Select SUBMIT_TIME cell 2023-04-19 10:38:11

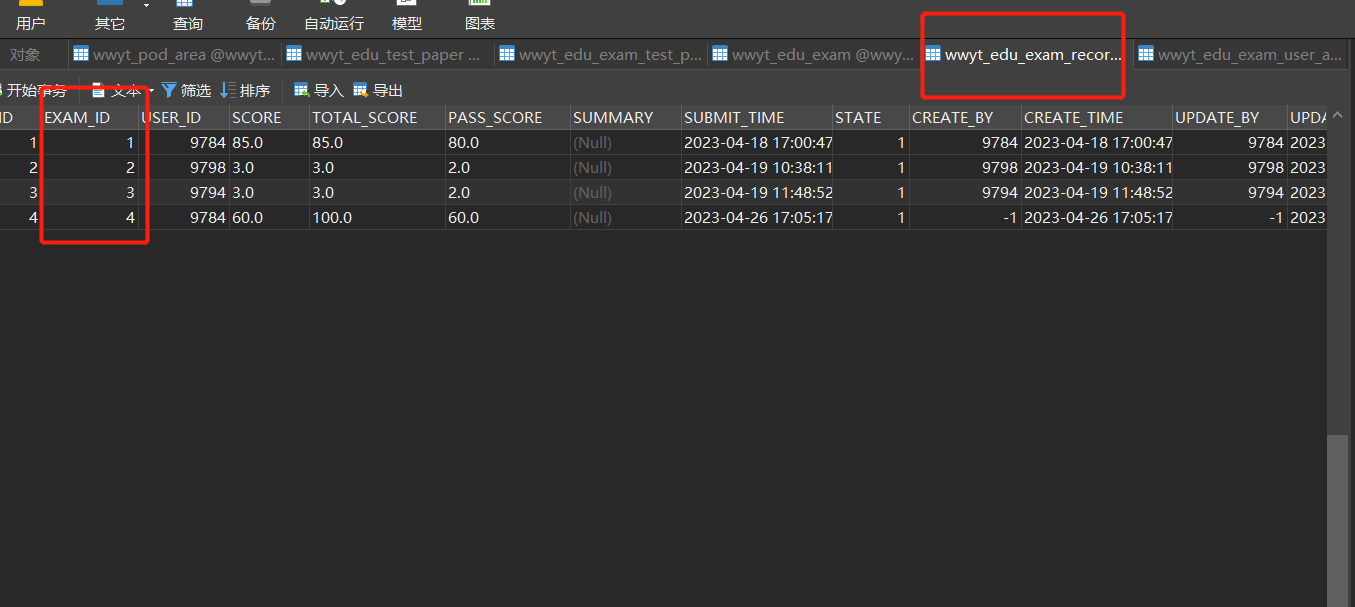click(x=757, y=167)
